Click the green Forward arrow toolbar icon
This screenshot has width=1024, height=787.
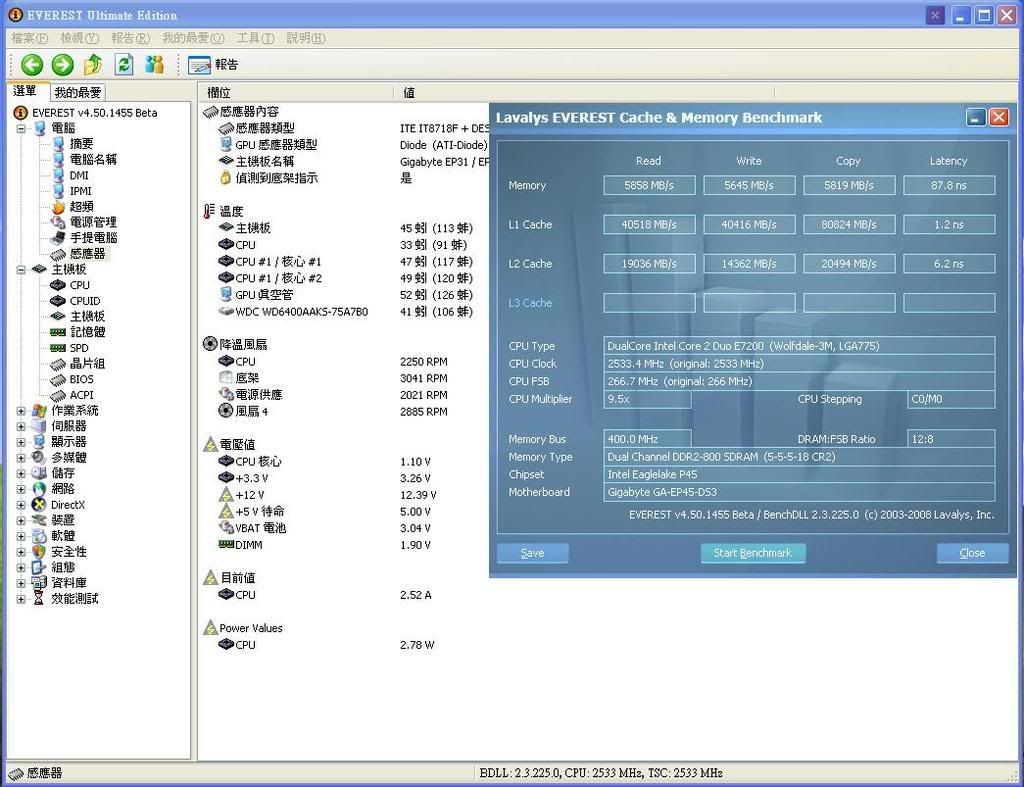(x=63, y=65)
